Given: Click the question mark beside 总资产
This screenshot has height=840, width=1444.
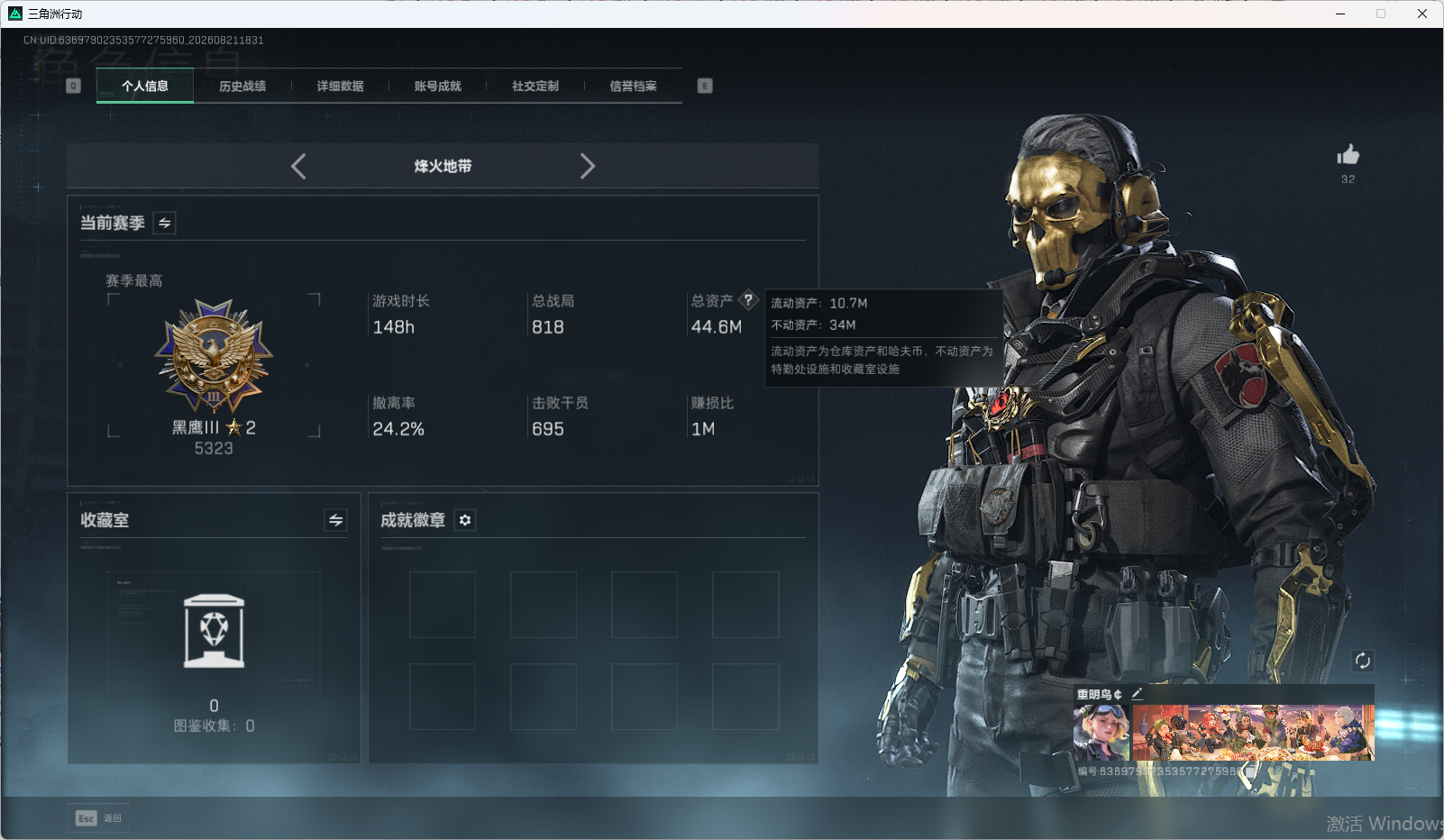Looking at the screenshot, I should [748, 300].
